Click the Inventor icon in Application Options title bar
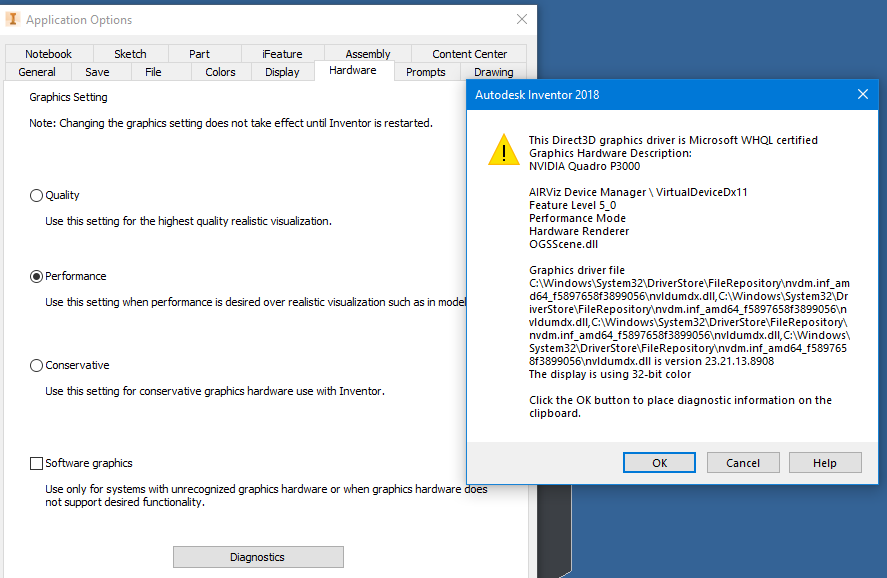This screenshot has height=578, width=887. click(12, 19)
